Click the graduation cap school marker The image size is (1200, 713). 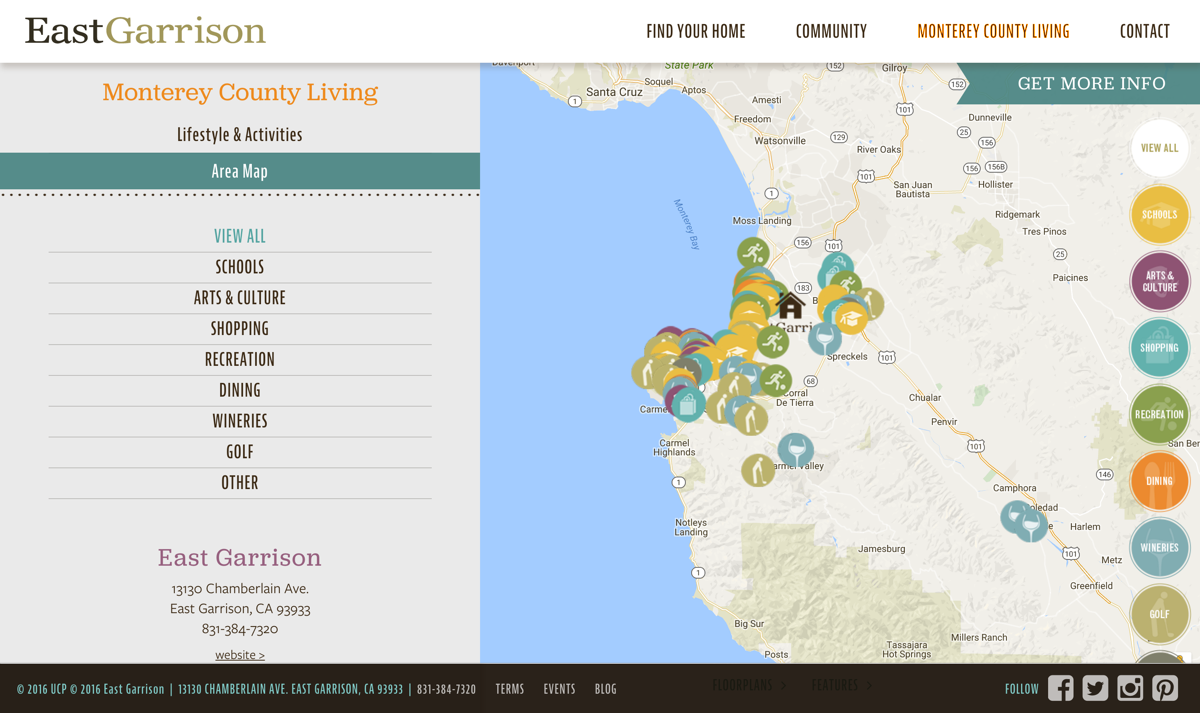(850, 318)
